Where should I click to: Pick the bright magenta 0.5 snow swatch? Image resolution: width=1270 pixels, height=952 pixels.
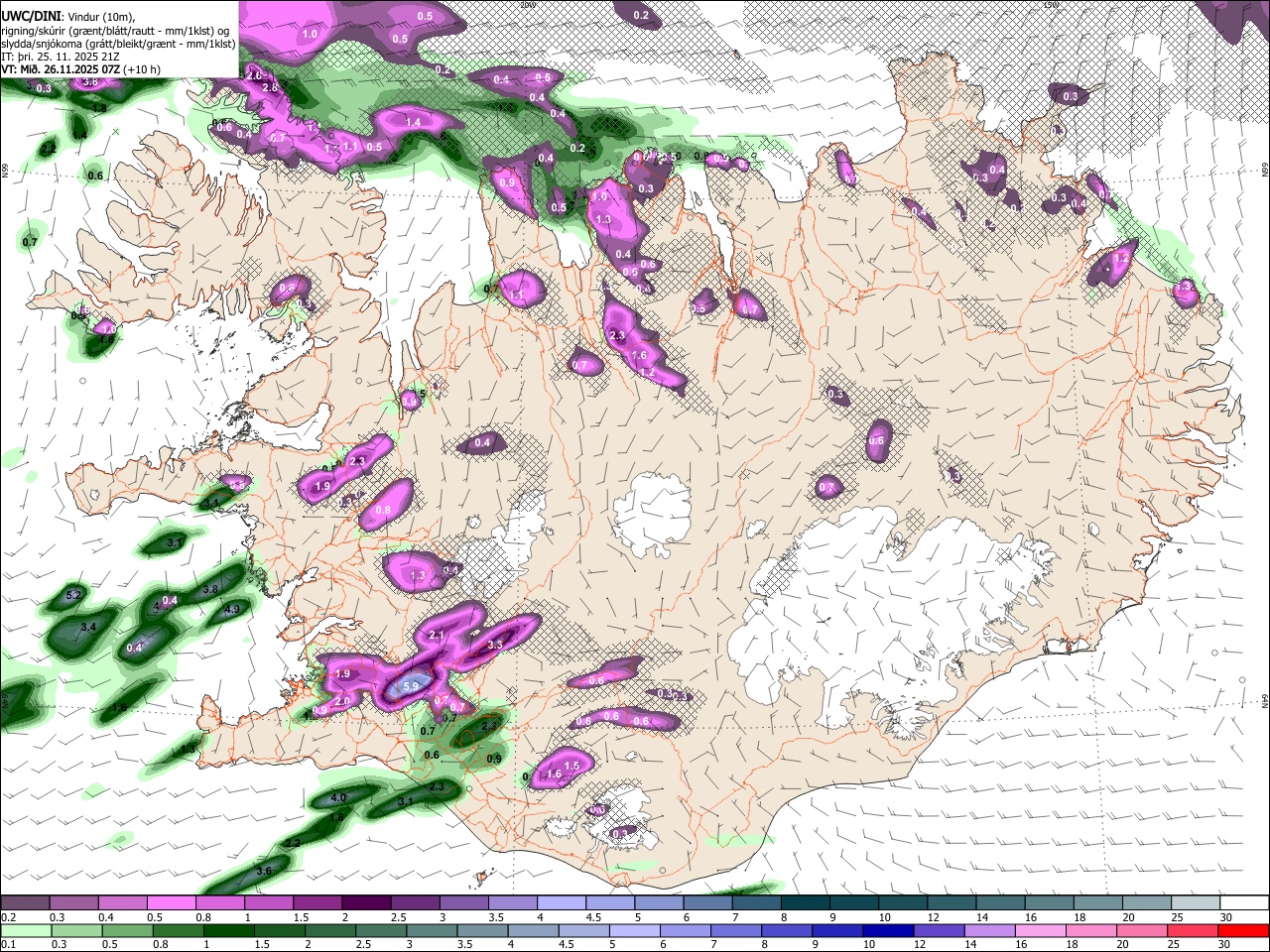pyautogui.click(x=171, y=902)
